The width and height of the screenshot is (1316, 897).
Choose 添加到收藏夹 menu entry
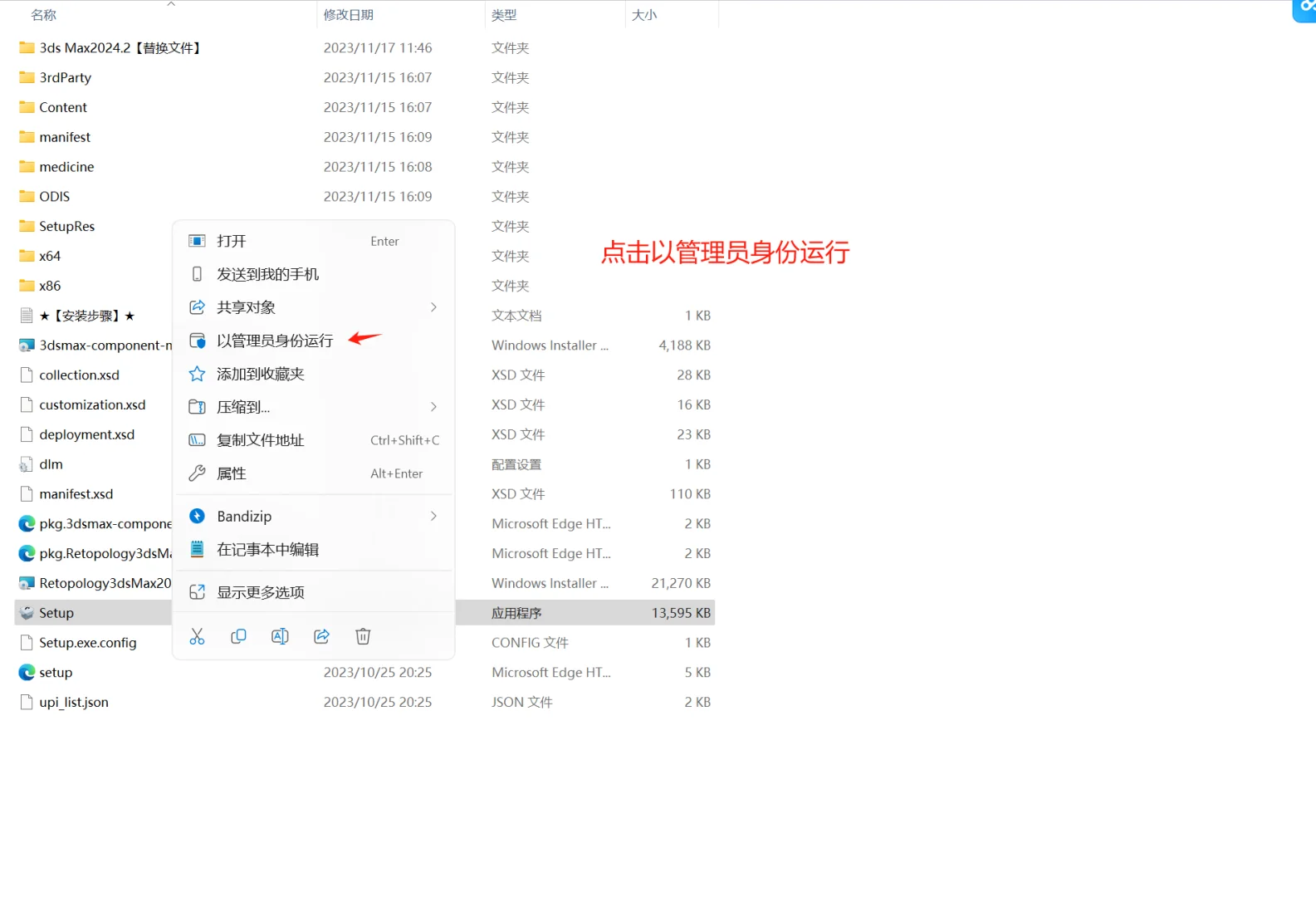pyautogui.click(x=313, y=374)
